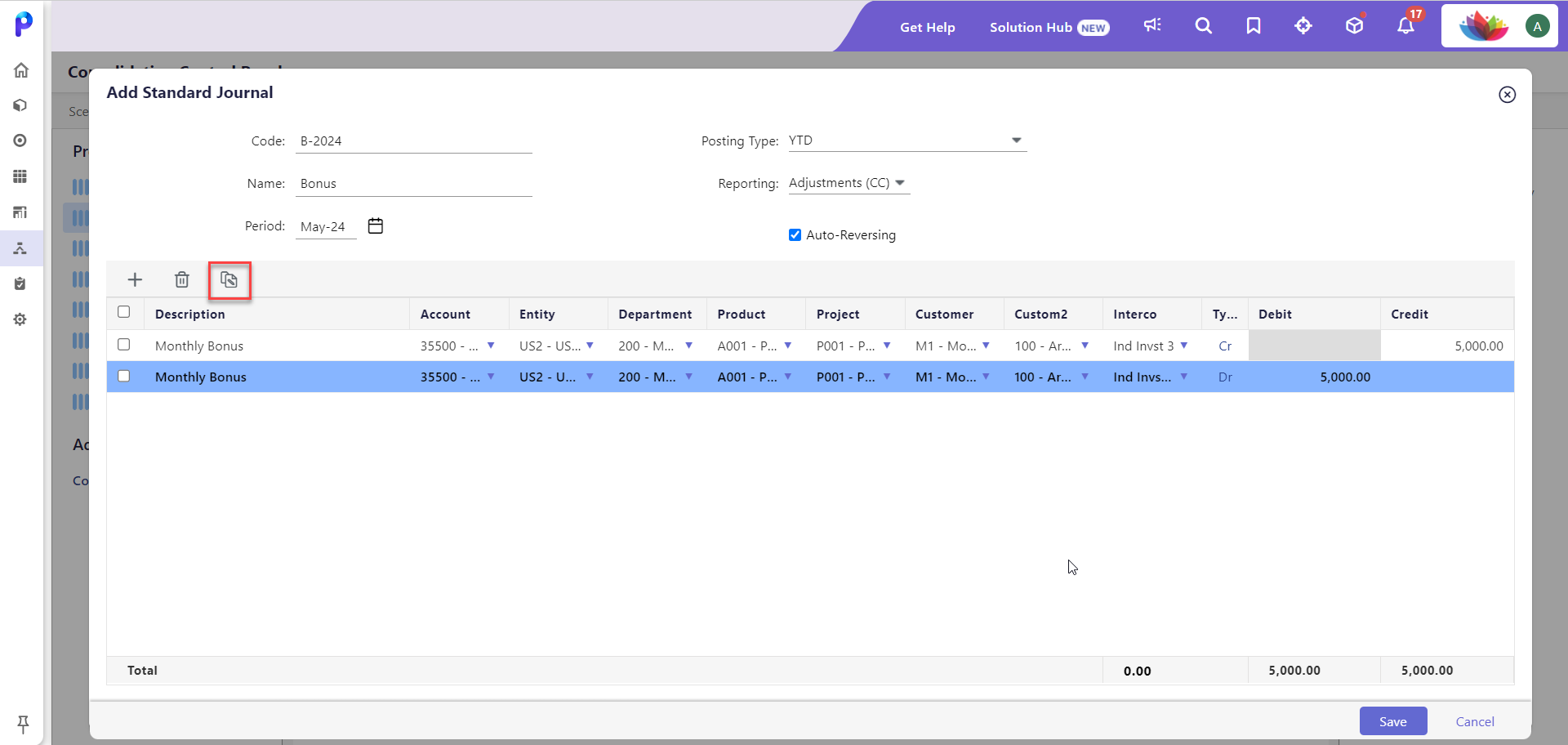This screenshot has width=1568, height=745.
Task: Open the Home icon in sidebar
Action: pyautogui.click(x=21, y=70)
